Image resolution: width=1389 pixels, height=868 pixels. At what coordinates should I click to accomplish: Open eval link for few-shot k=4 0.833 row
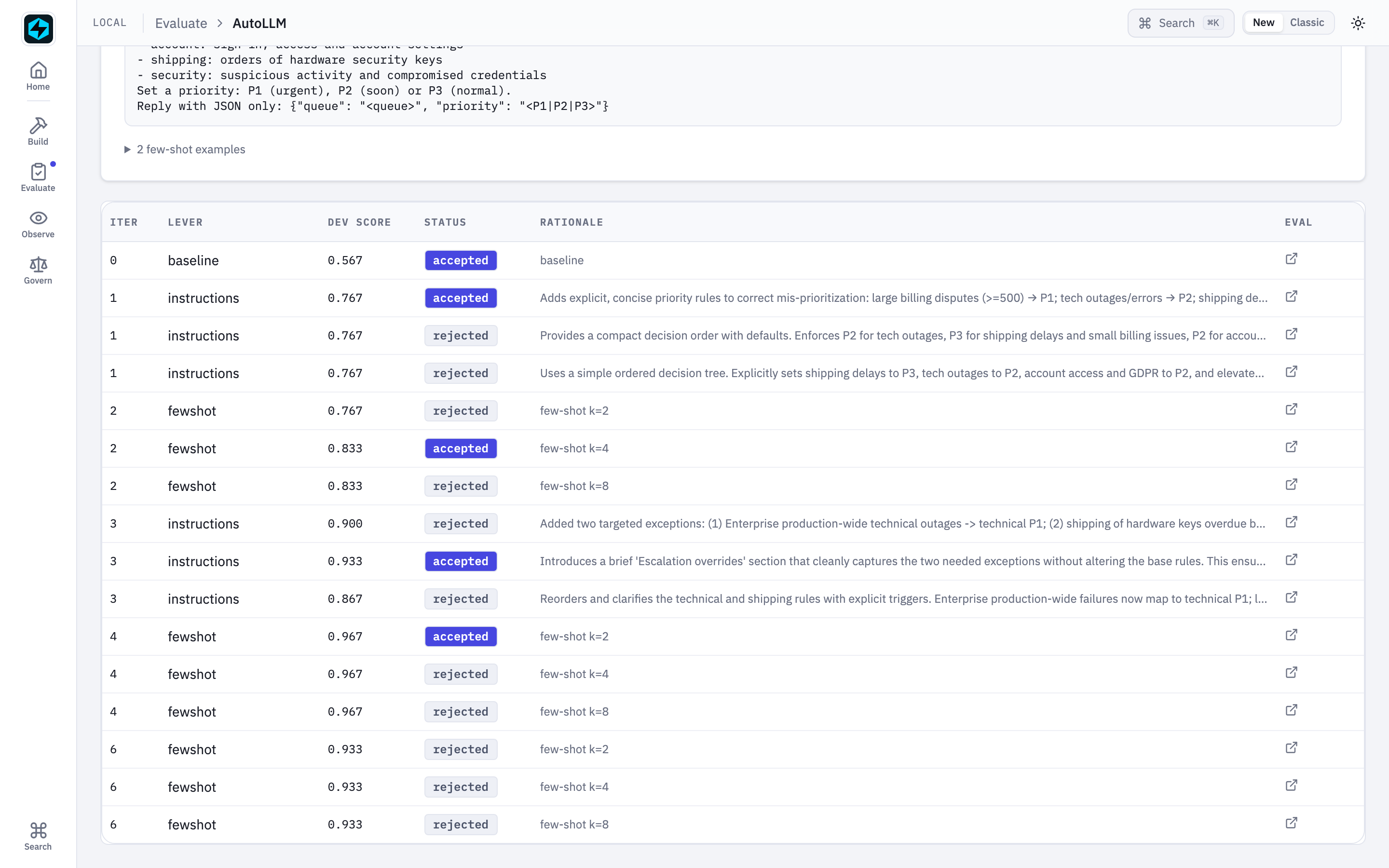click(1292, 447)
